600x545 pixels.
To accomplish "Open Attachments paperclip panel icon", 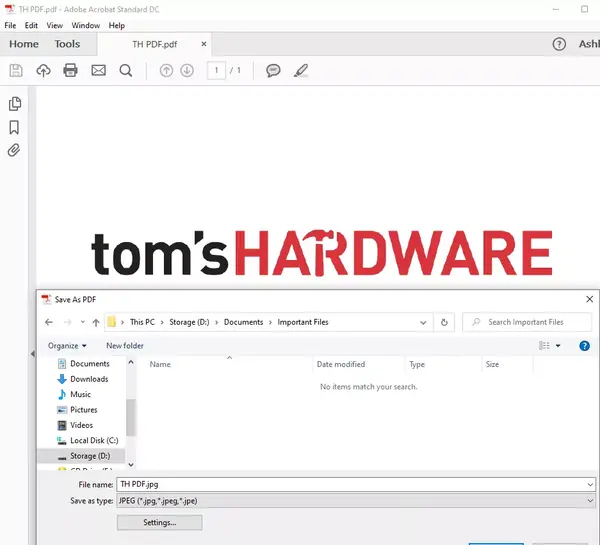I will (x=14, y=150).
